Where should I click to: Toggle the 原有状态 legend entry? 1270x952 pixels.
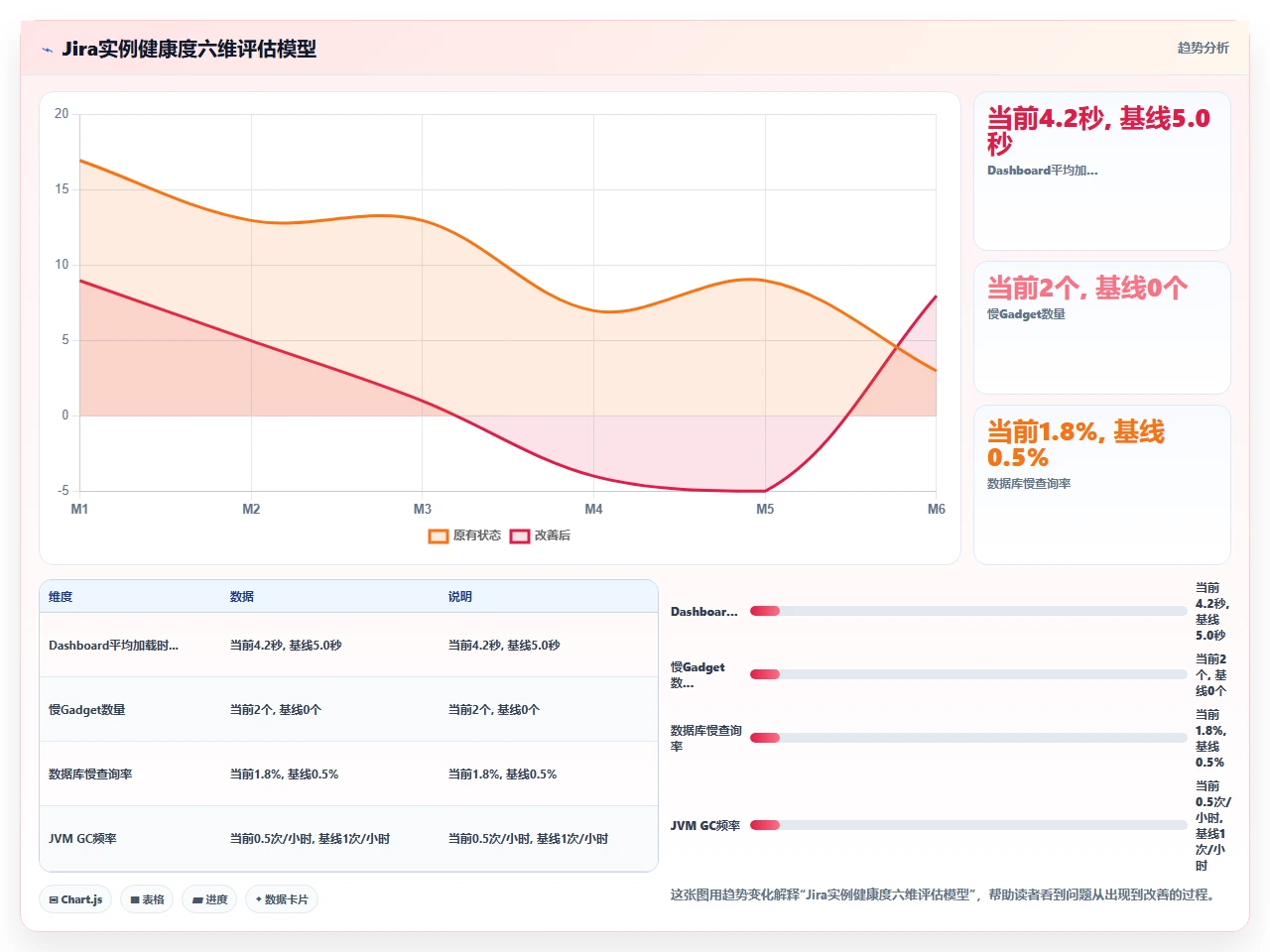click(464, 535)
